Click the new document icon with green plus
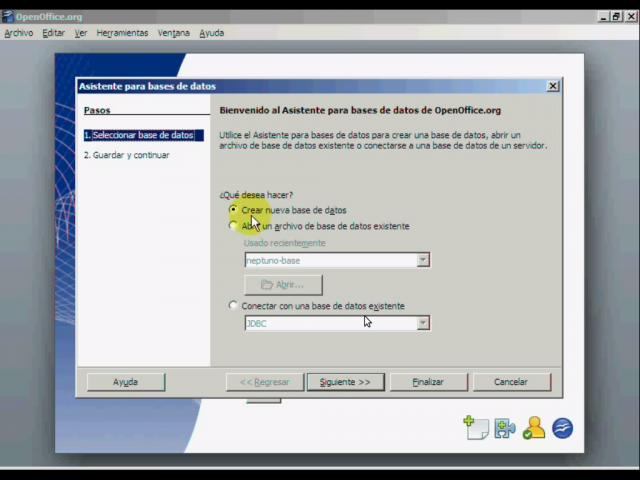Viewport: 640px width, 480px height. [x=476, y=428]
